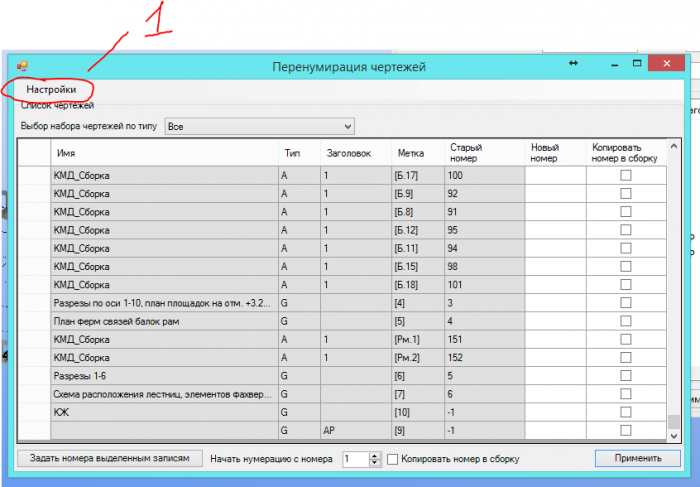Click label cell [10]

pyautogui.click(x=418, y=412)
